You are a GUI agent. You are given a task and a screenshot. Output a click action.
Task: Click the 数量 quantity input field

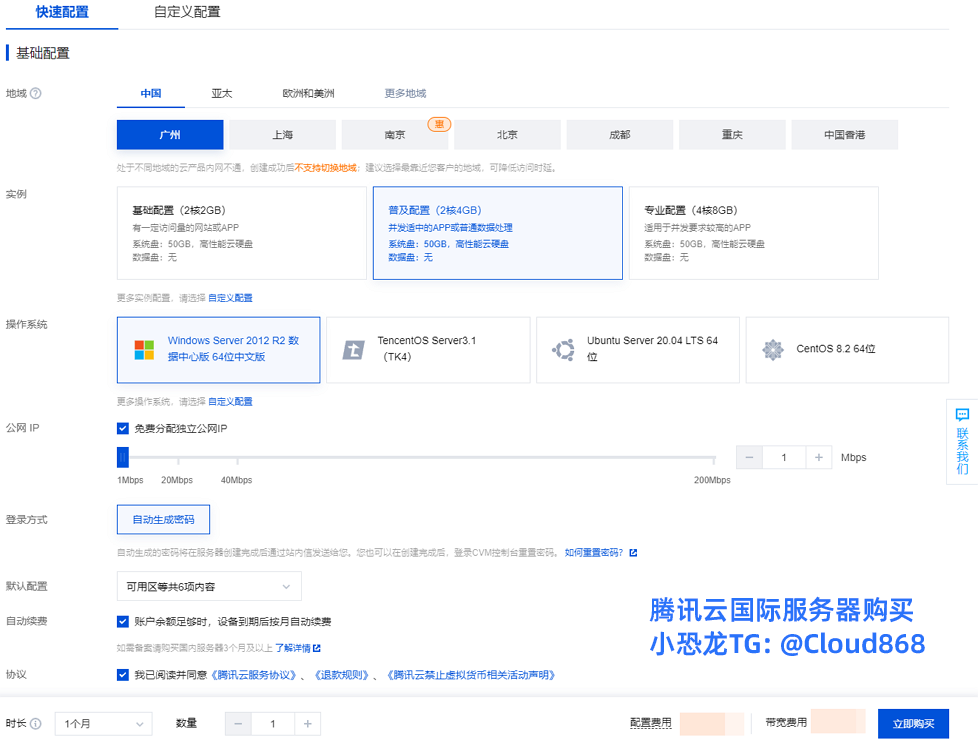click(x=273, y=724)
